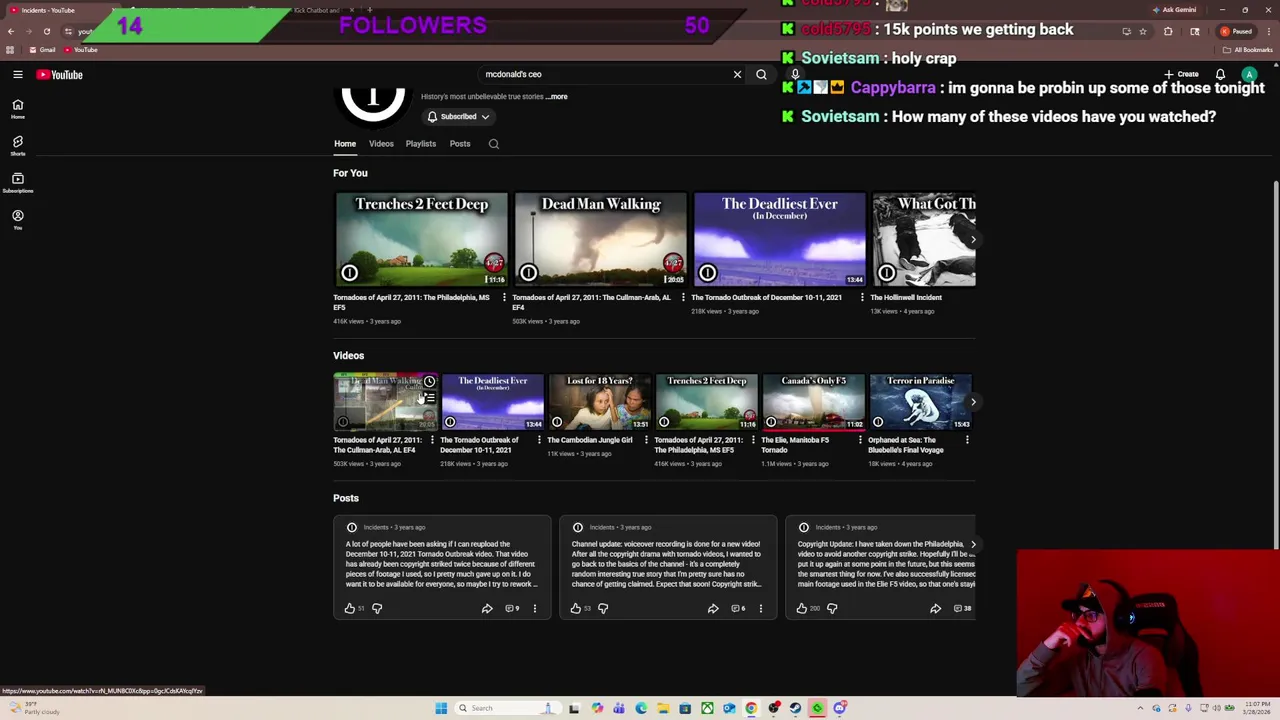Share the voiceover channel update post
Image resolution: width=1280 pixels, height=720 pixels.
[713, 608]
